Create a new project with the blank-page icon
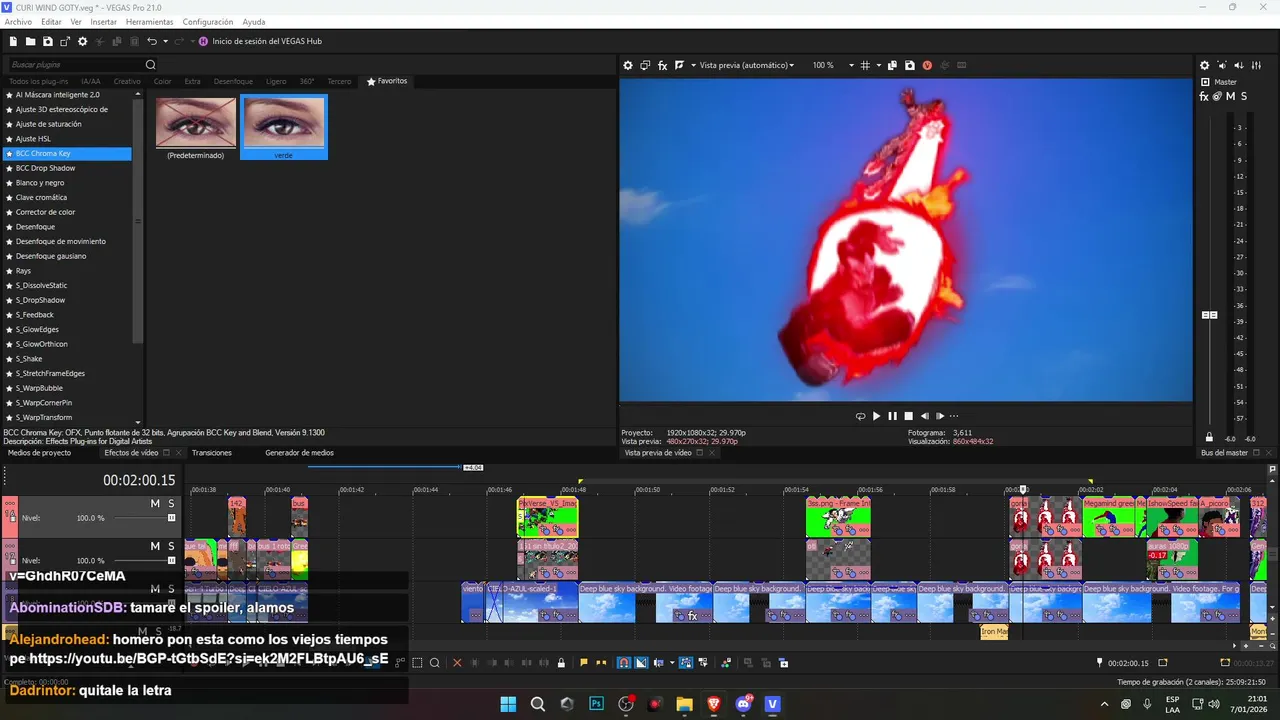1280x720 pixels. (14, 41)
